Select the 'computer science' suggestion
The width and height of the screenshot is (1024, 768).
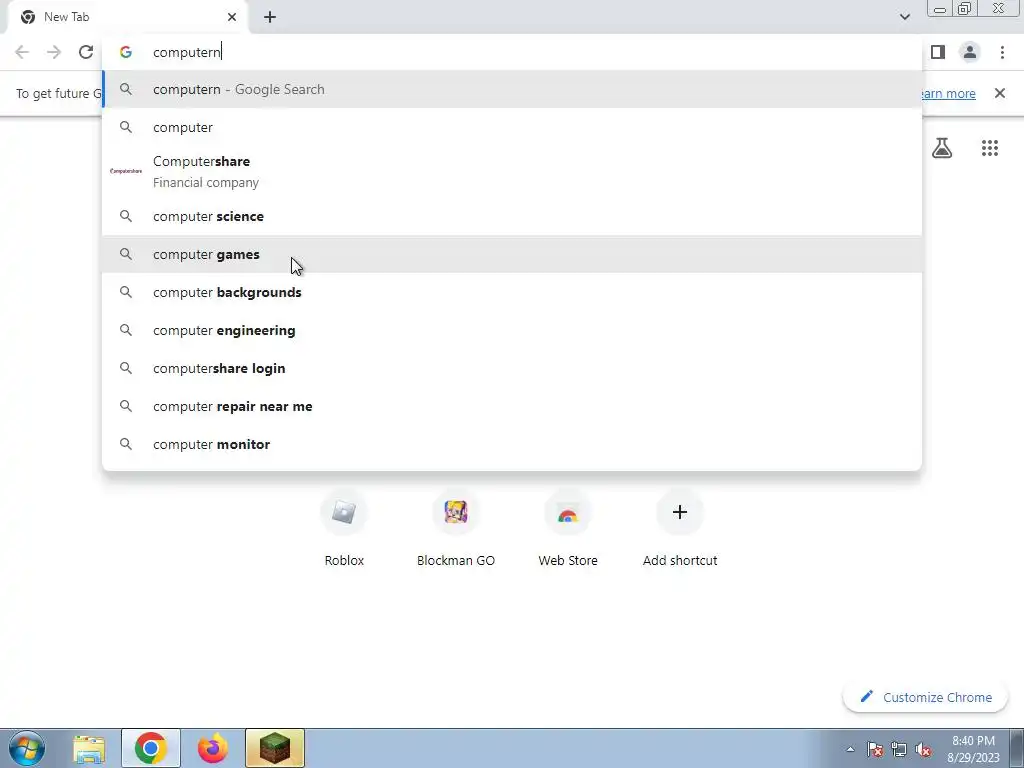[x=512, y=216]
